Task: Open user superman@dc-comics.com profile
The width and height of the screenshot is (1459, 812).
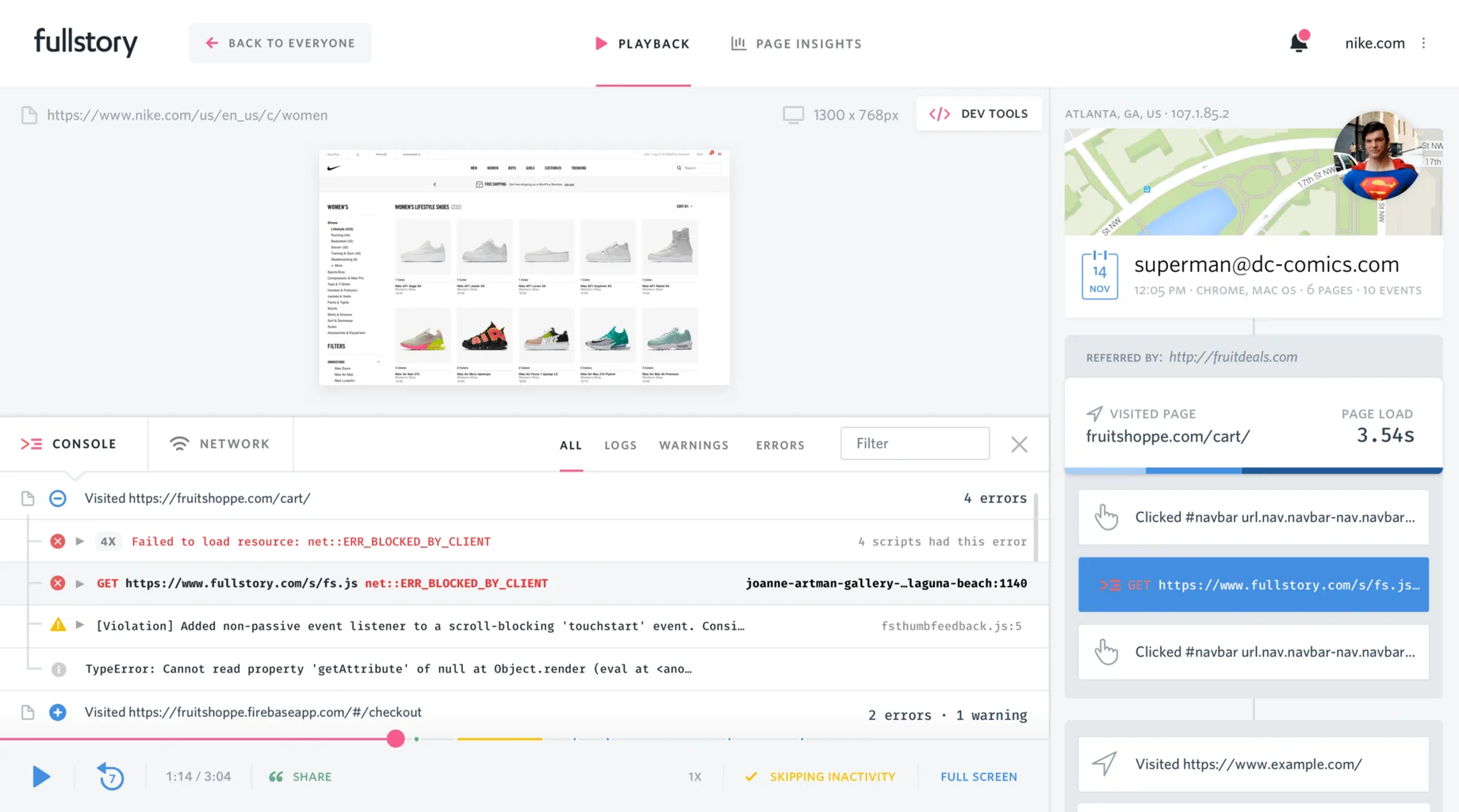Action: pyautogui.click(x=1266, y=265)
